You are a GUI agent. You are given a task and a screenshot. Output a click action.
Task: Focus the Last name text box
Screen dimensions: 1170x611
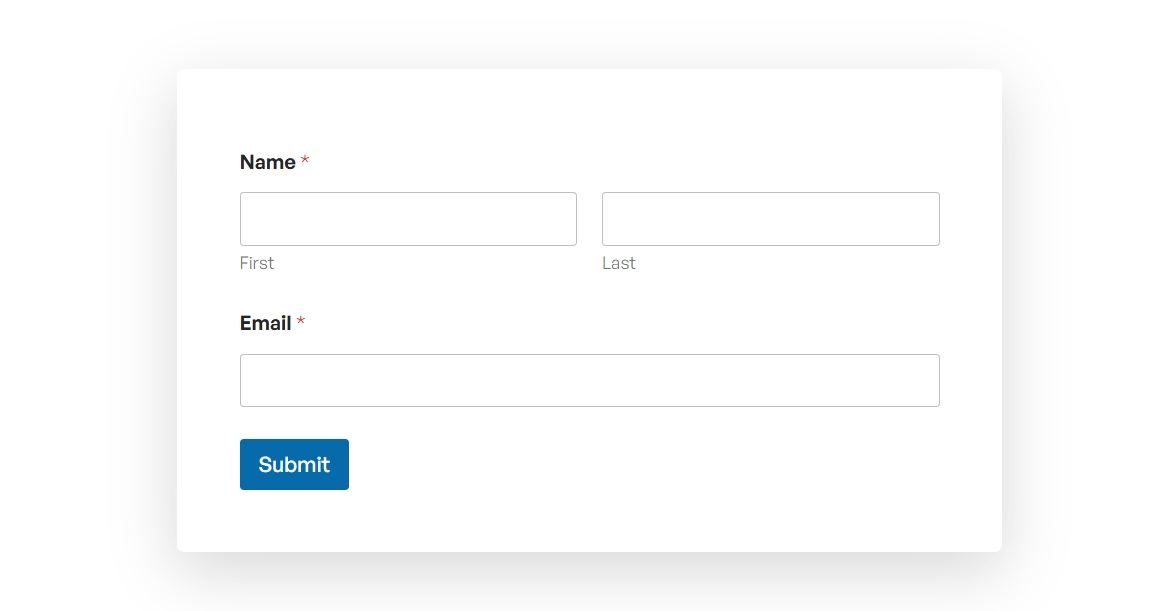pyautogui.click(x=770, y=219)
